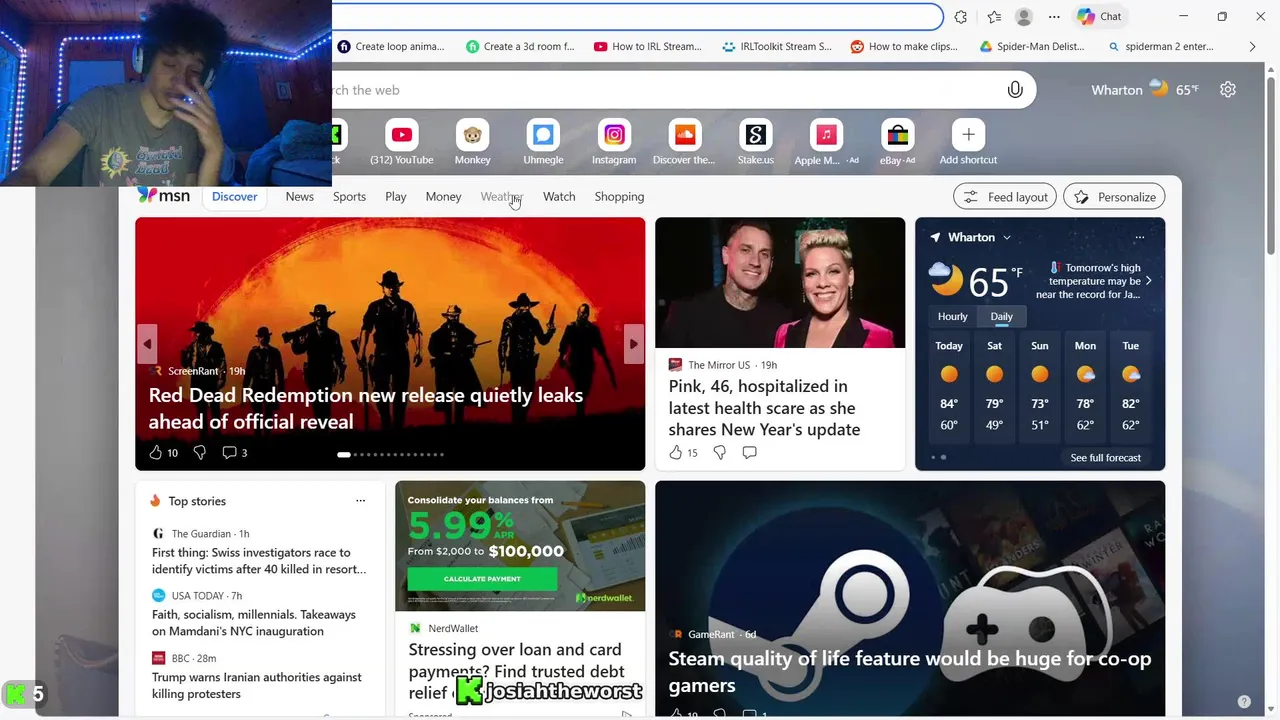Viewport: 1280px width, 720px height.
Task: Open the Discover the... SoundCloud shortcut
Action: [x=684, y=143]
